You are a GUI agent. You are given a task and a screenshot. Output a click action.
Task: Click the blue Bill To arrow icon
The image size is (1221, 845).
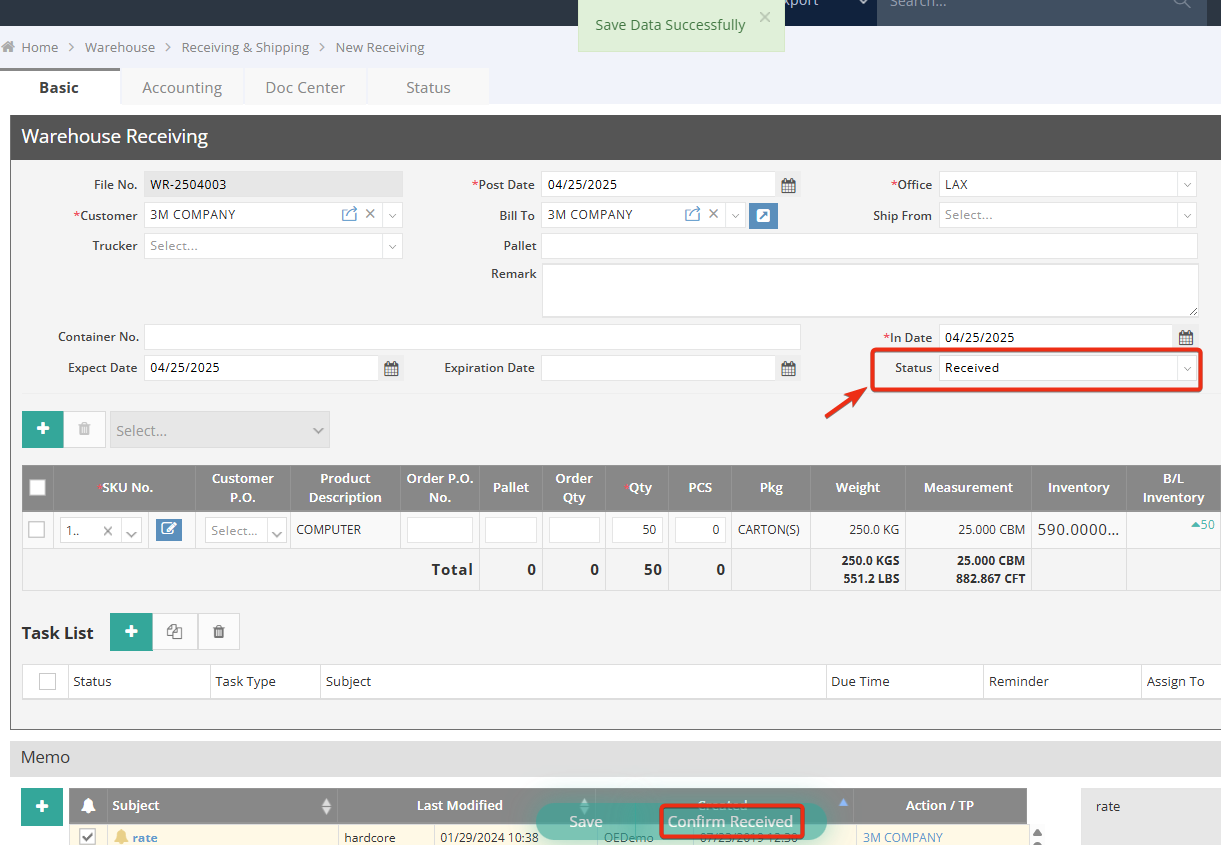coord(763,215)
